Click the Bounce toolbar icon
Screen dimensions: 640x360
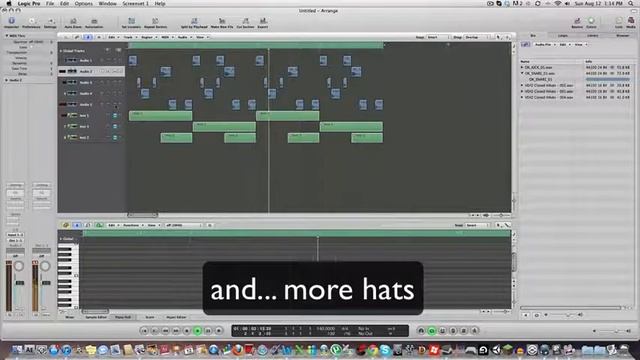[x=577, y=22]
